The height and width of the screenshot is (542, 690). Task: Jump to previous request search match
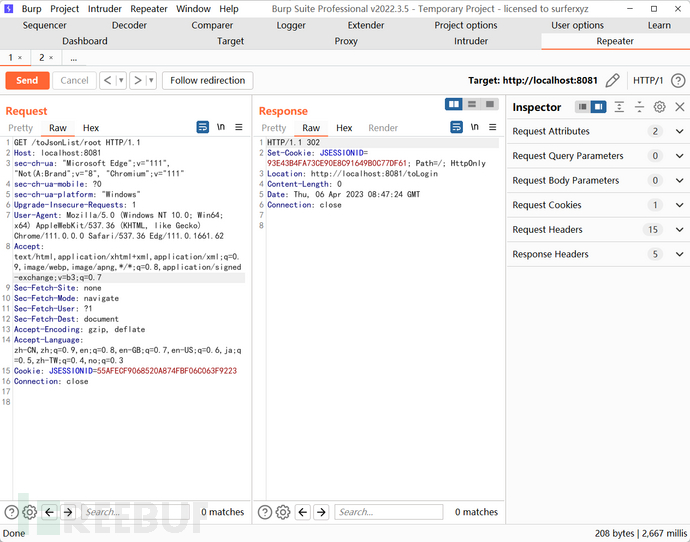(50, 512)
